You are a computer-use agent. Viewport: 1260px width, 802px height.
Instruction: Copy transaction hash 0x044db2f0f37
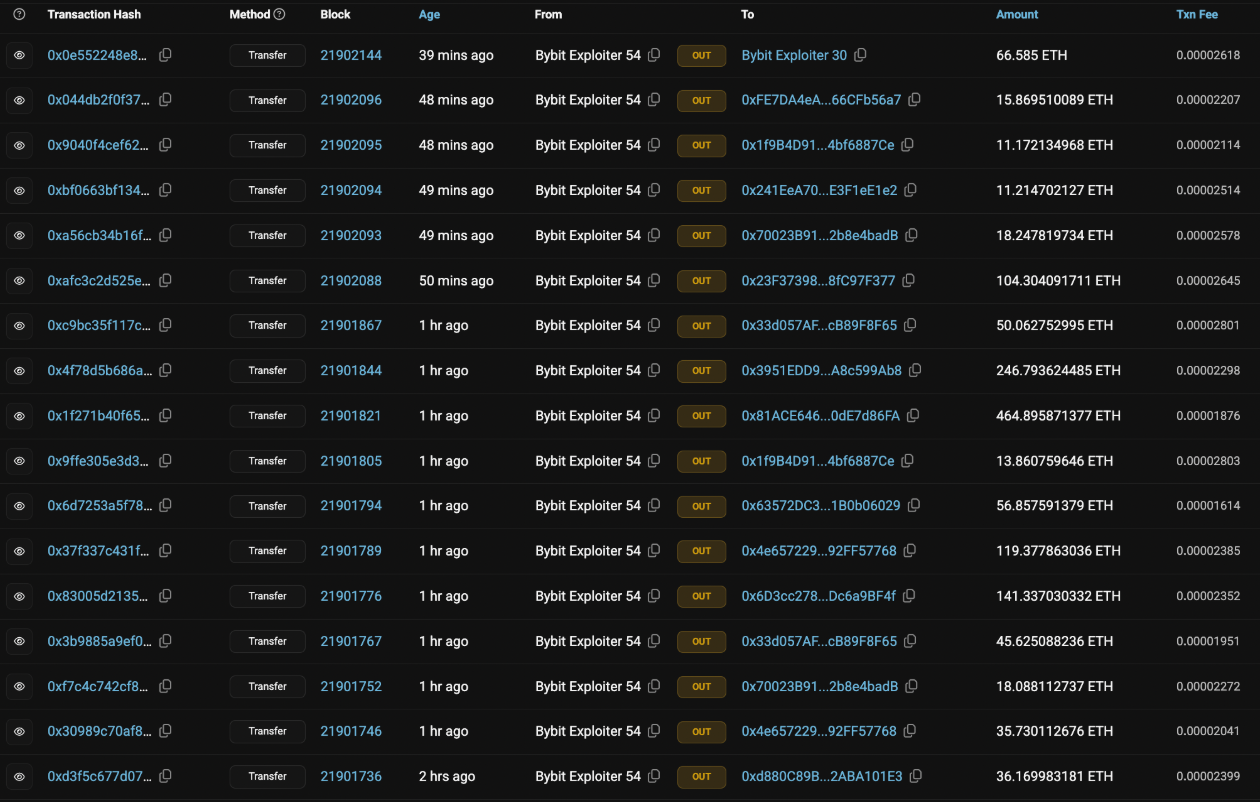coord(165,100)
